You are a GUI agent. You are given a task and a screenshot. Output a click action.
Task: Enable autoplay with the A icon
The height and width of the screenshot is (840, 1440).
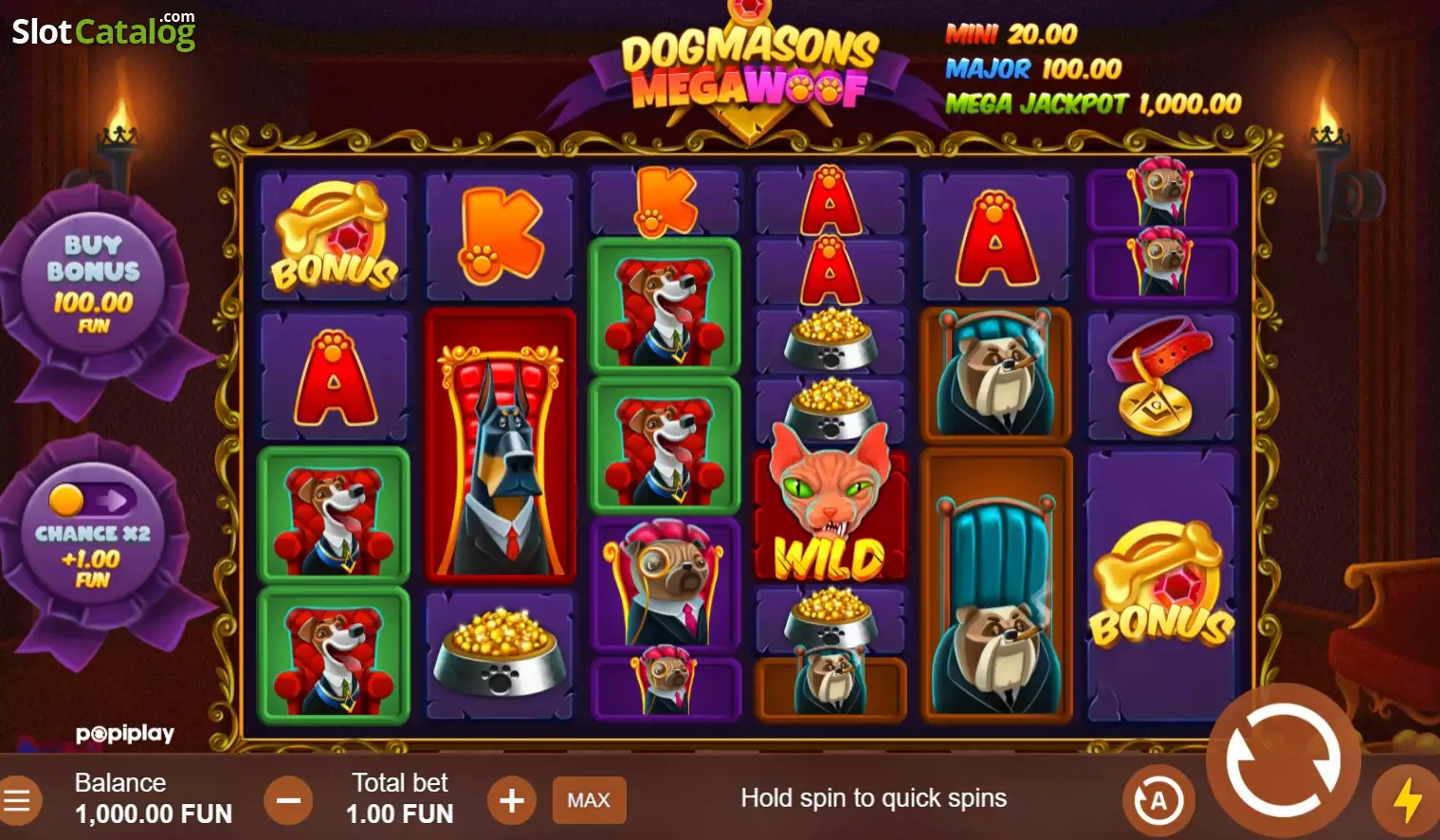click(x=1158, y=802)
